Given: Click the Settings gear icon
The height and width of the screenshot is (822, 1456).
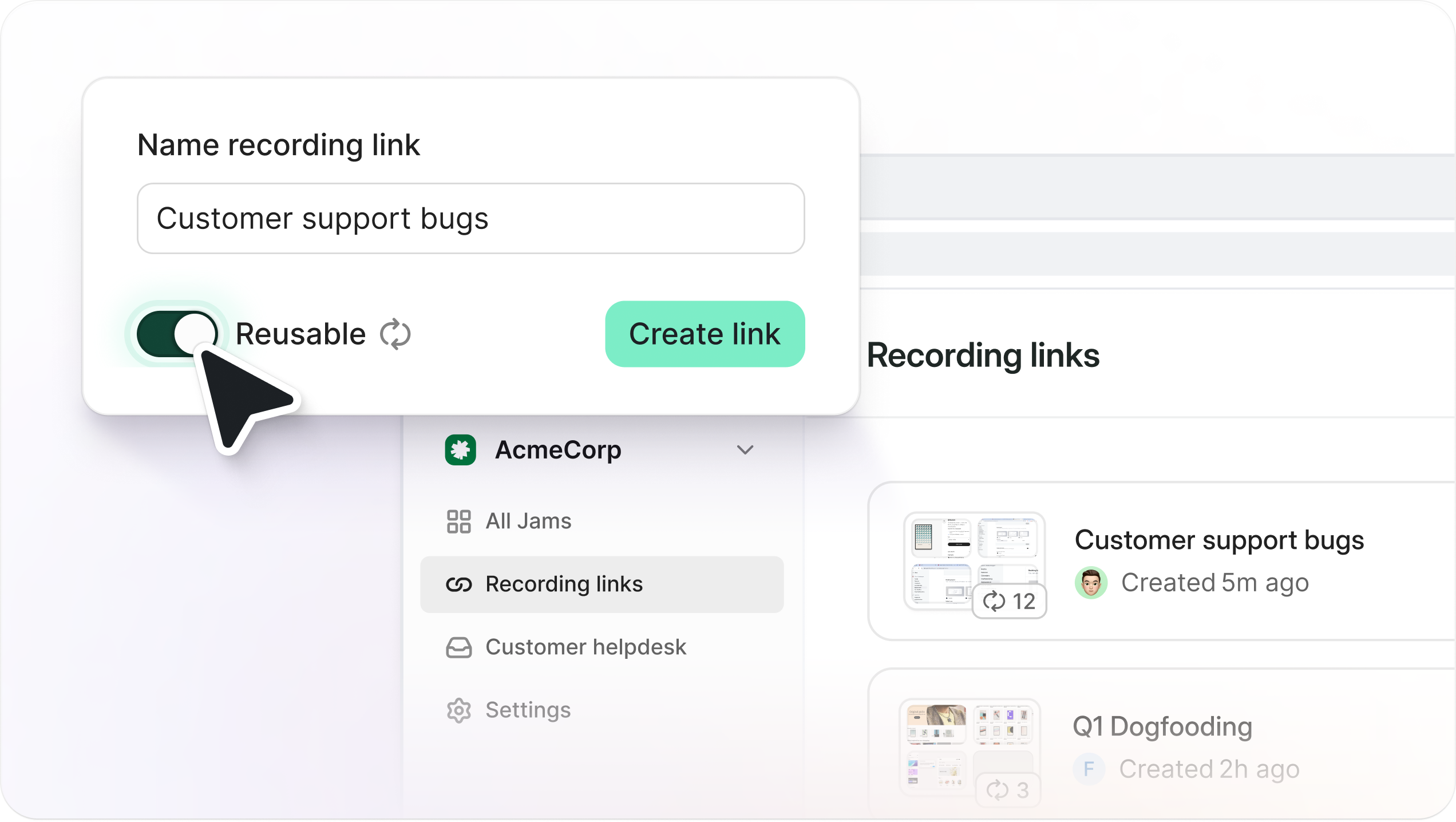Looking at the screenshot, I should [458, 710].
